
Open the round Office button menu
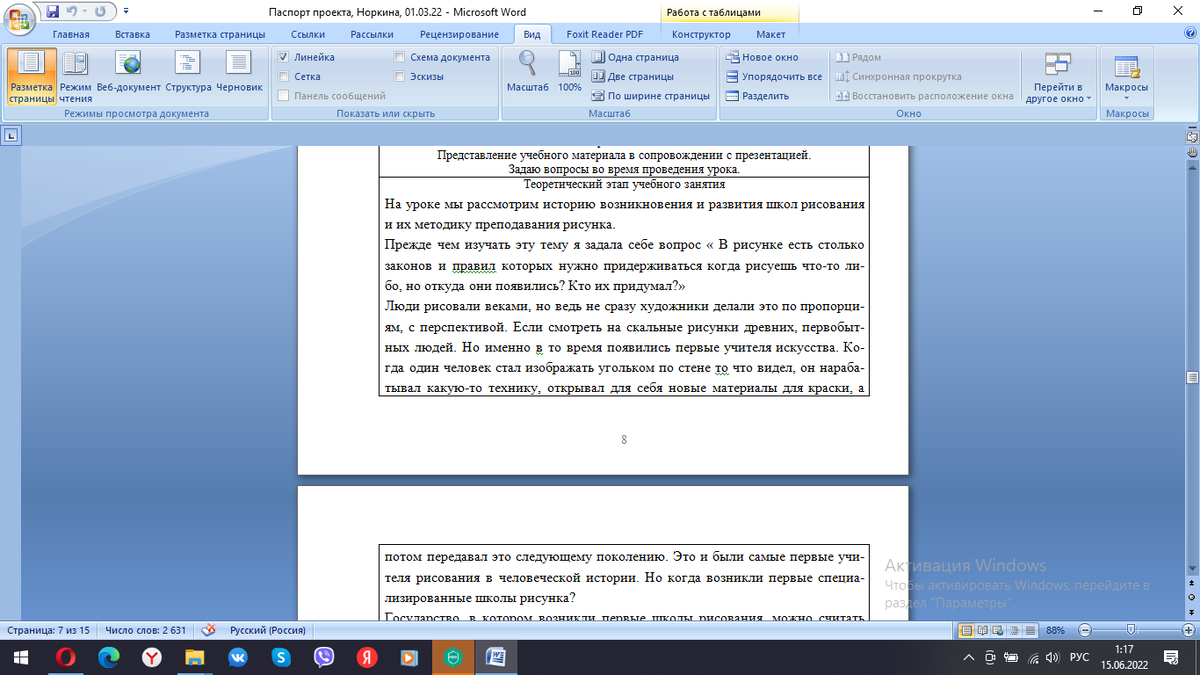click(19, 20)
